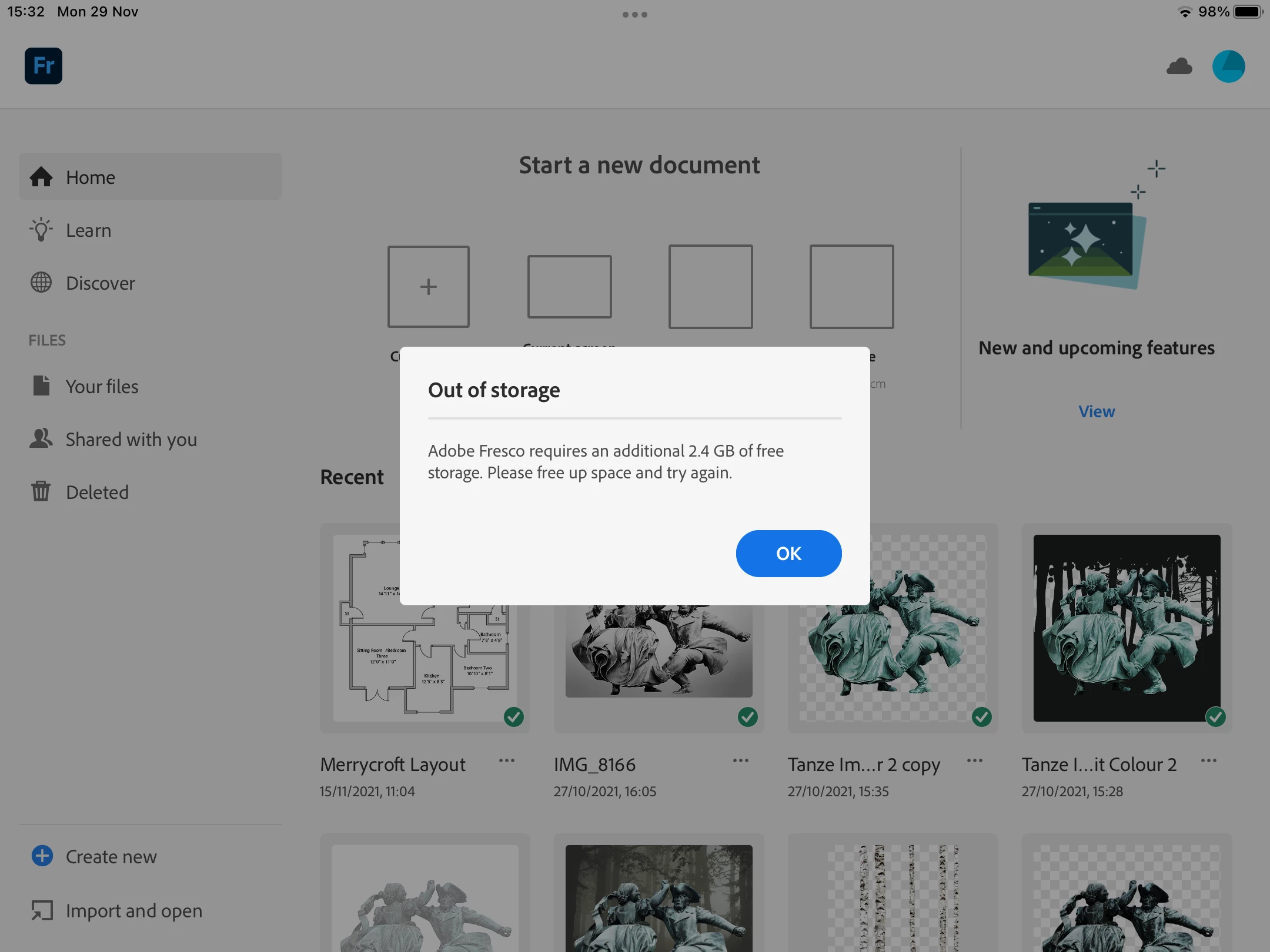Click the Adobe Fresco app logo

tap(44, 66)
